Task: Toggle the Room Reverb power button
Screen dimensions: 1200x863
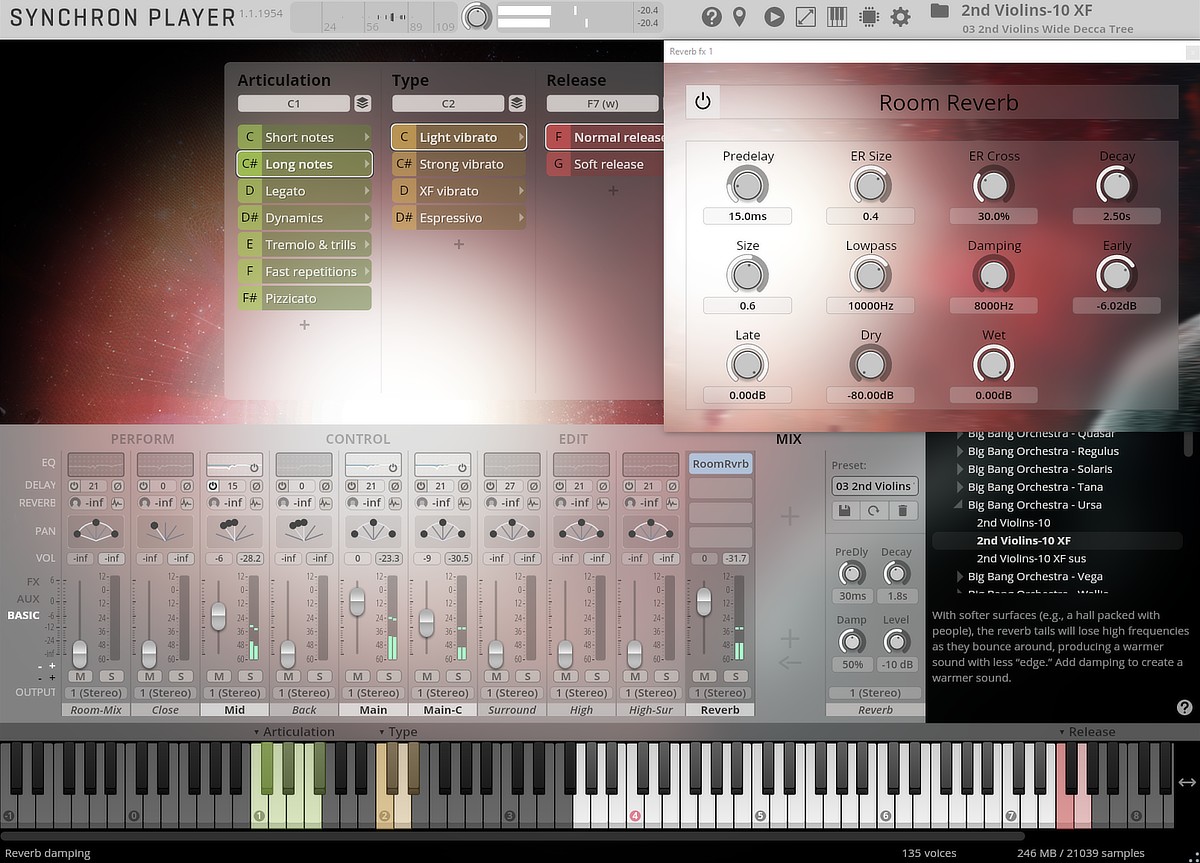Action: [x=703, y=102]
